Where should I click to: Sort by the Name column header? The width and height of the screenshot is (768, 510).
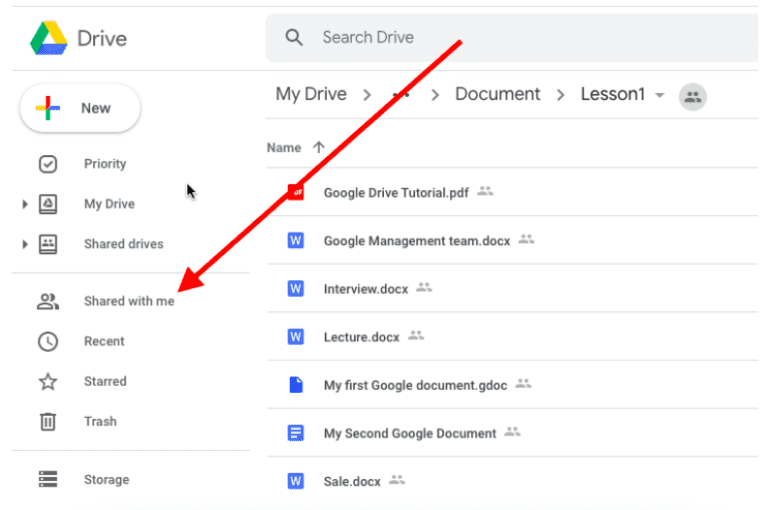click(284, 148)
